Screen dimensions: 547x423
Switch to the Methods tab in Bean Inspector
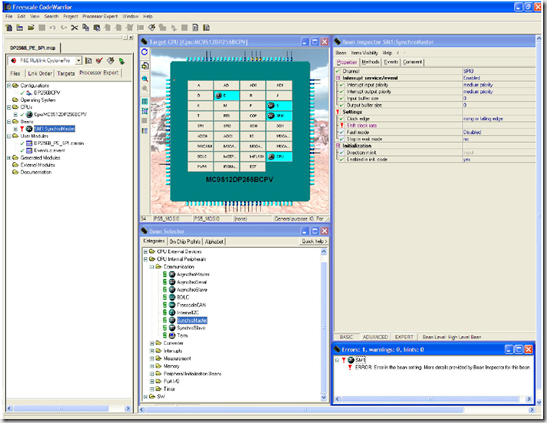tap(370, 62)
